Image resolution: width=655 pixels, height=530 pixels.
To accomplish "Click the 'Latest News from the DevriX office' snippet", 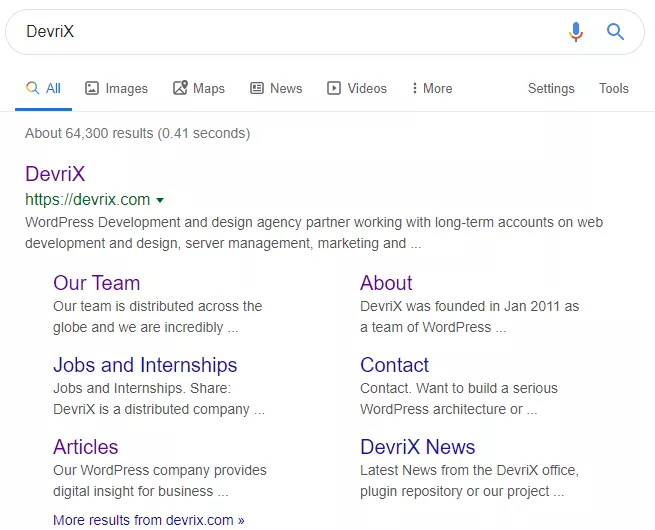I will point(470,480).
